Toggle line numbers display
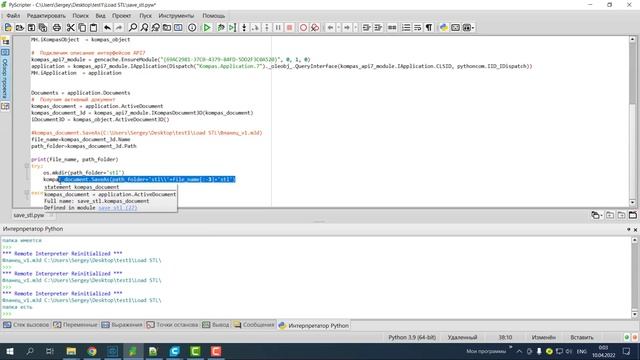This screenshot has width=640, height=360. point(406,27)
